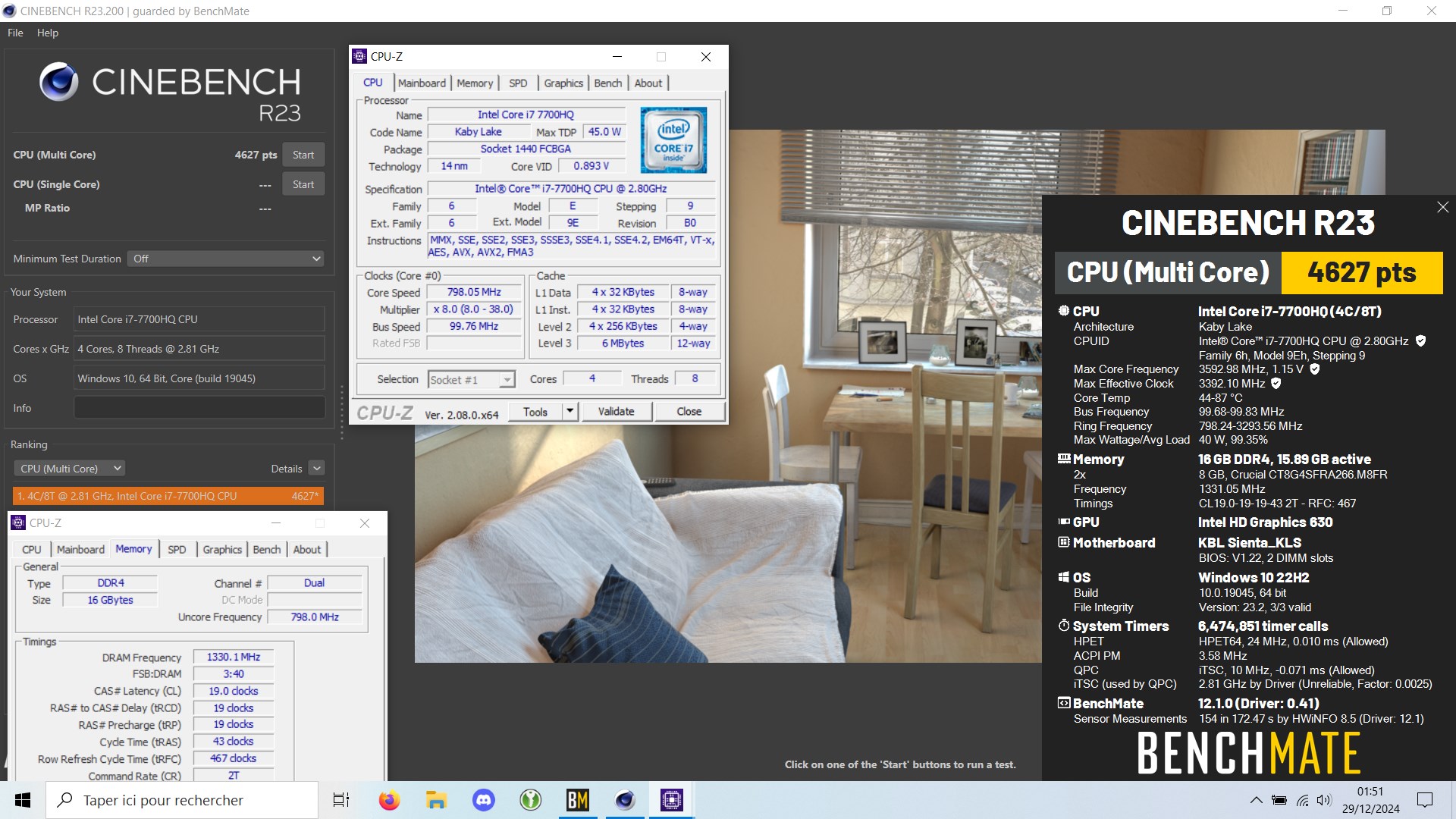Open File Explorer from the taskbar
The image size is (1456, 819).
point(436,800)
